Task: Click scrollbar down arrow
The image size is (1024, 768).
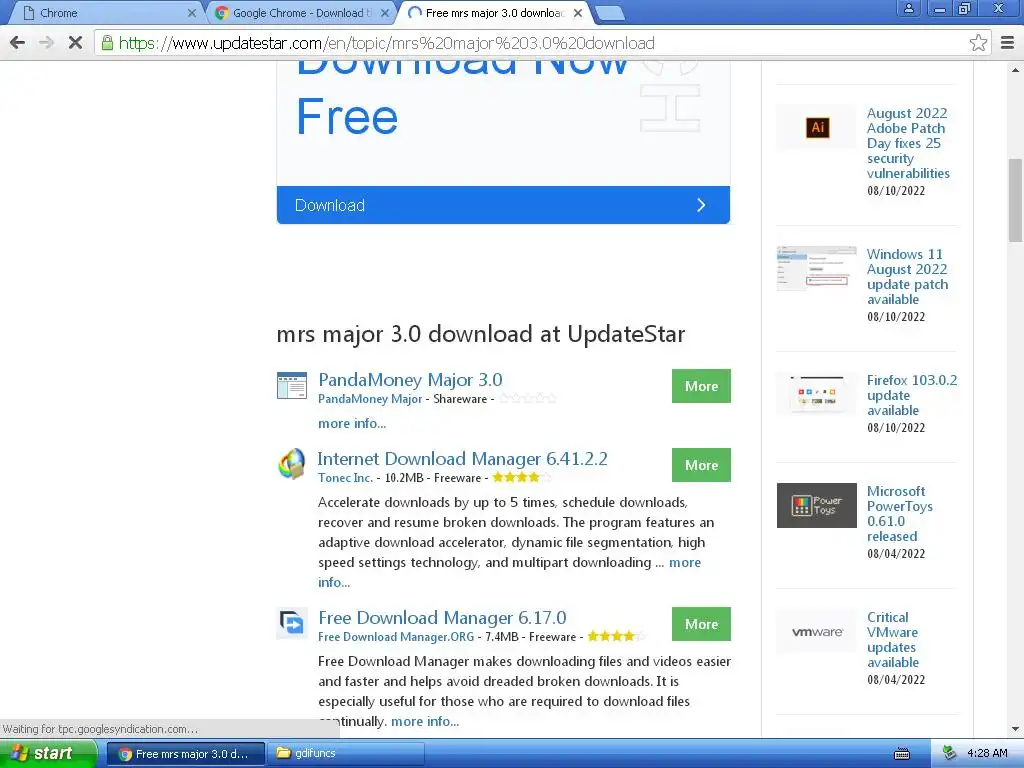Action: 1016,729
